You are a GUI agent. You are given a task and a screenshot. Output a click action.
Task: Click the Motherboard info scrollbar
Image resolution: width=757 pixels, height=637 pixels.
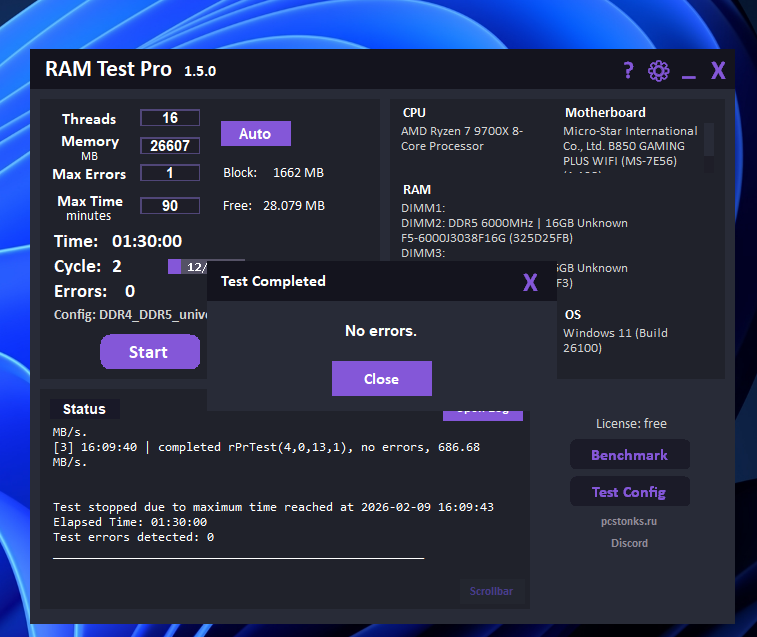(x=709, y=147)
